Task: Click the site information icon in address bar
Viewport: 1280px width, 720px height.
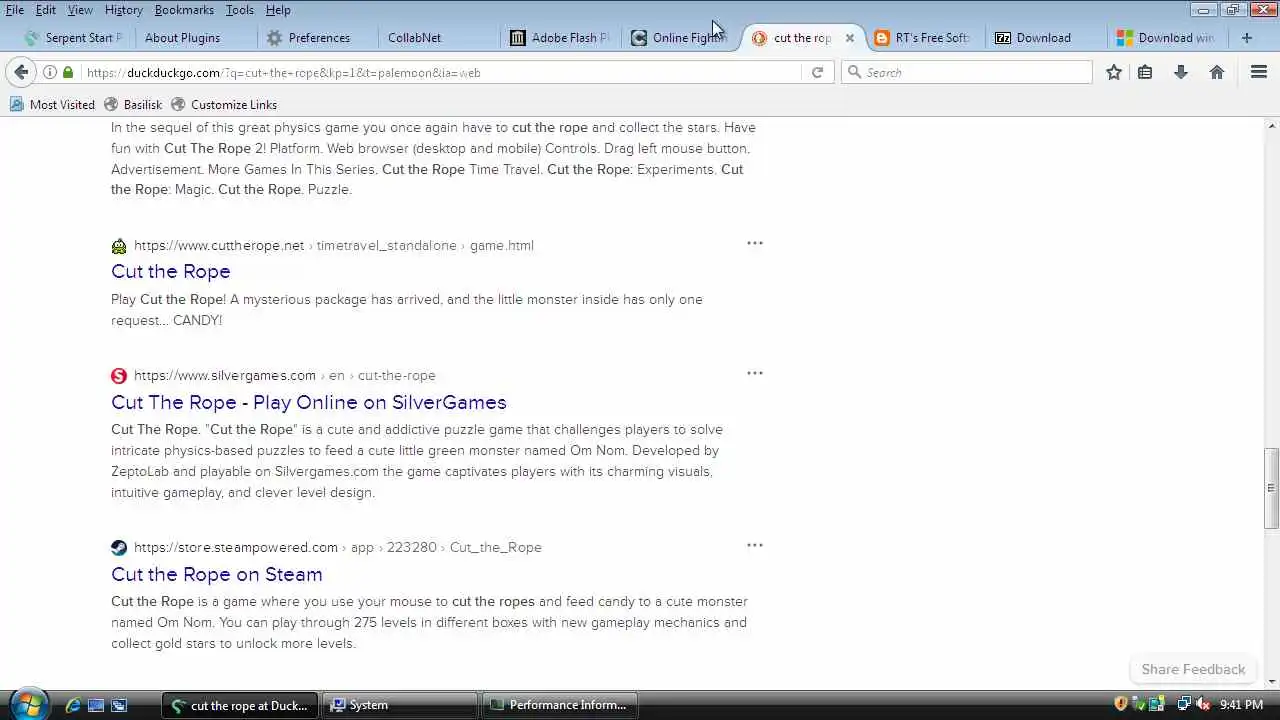Action: coord(50,72)
